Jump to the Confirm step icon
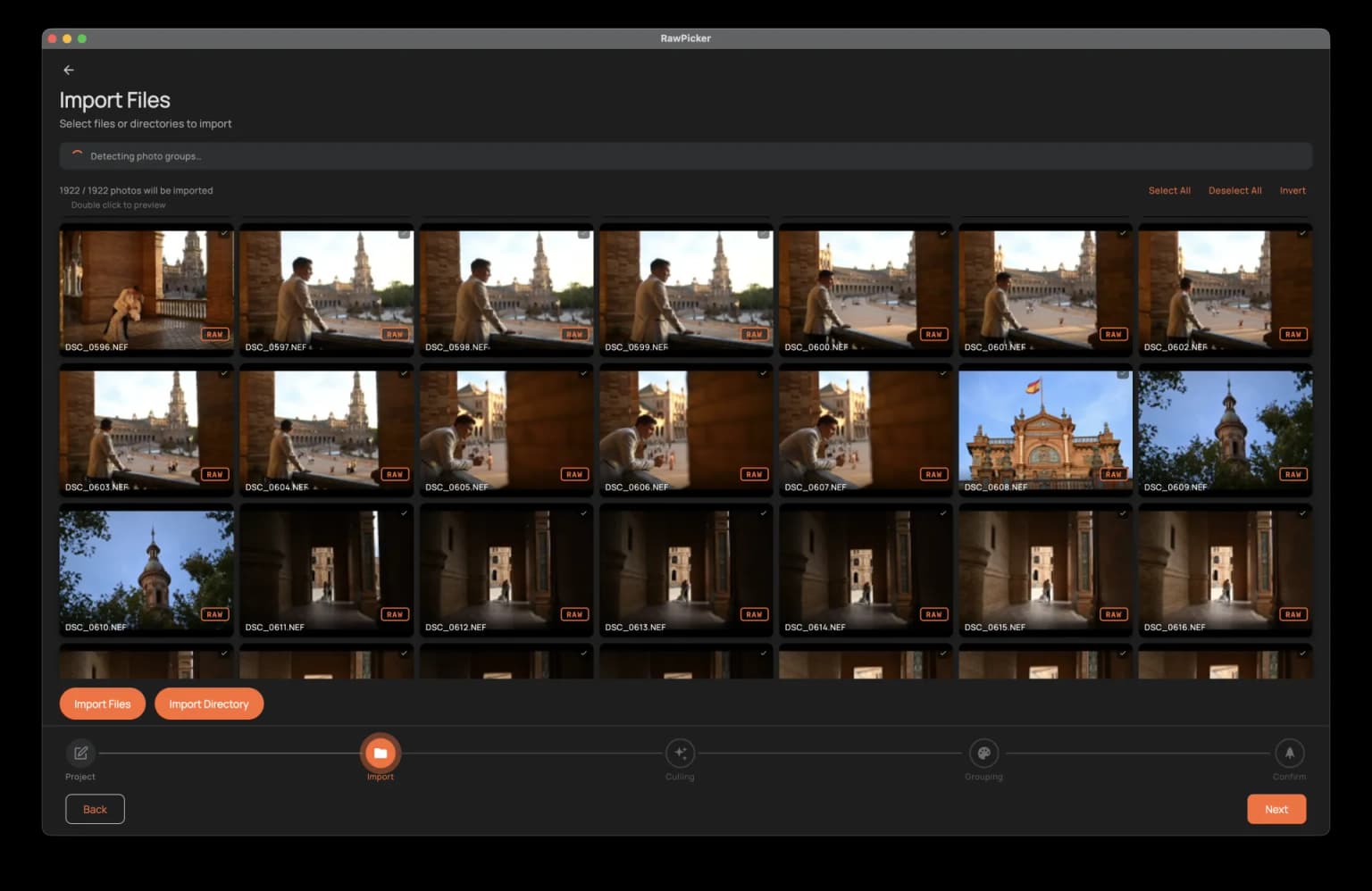Screen dimensions: 1372x891 [1289, 753]
